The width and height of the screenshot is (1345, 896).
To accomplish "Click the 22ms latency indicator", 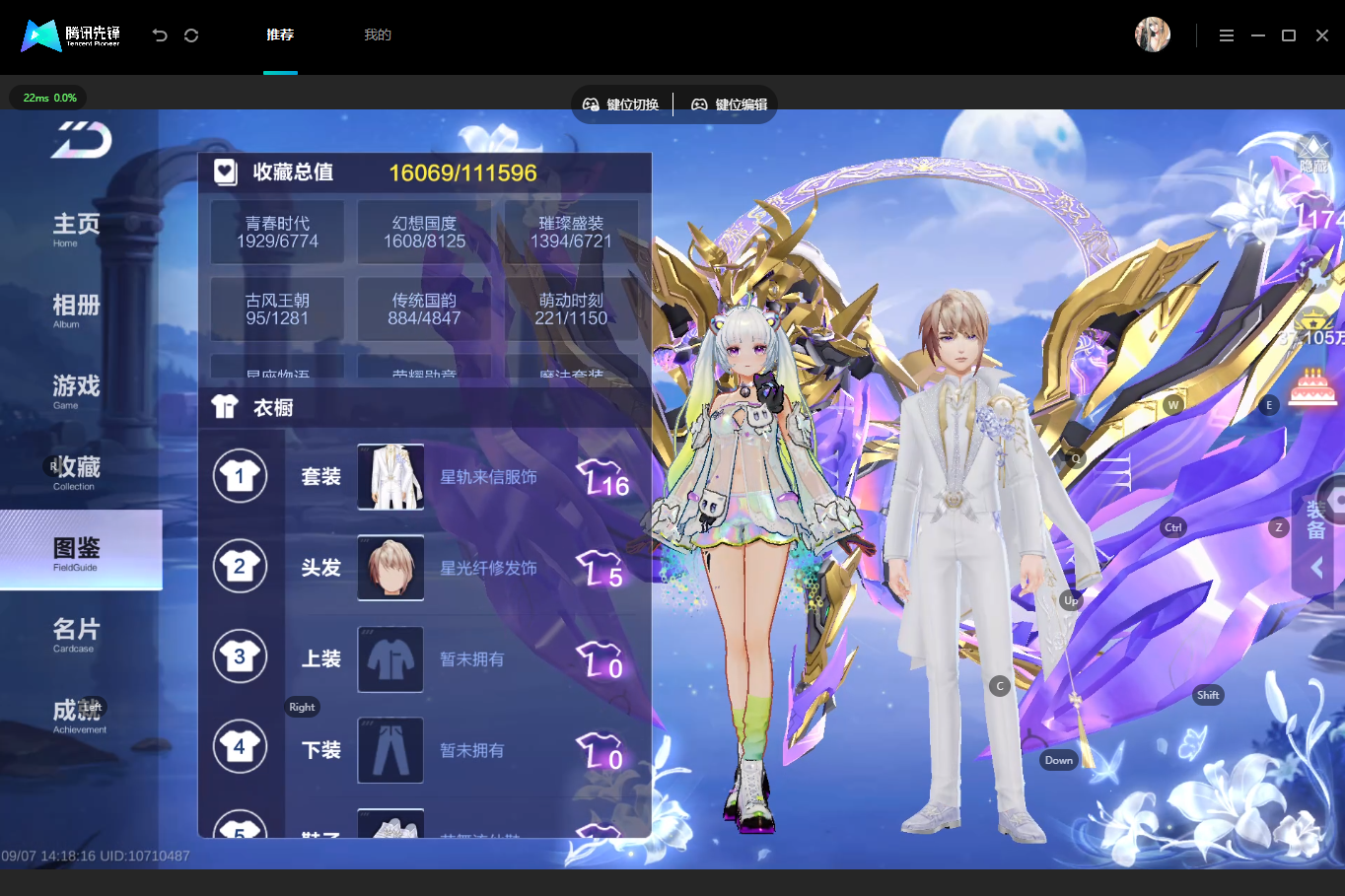I will pos(49,98).
